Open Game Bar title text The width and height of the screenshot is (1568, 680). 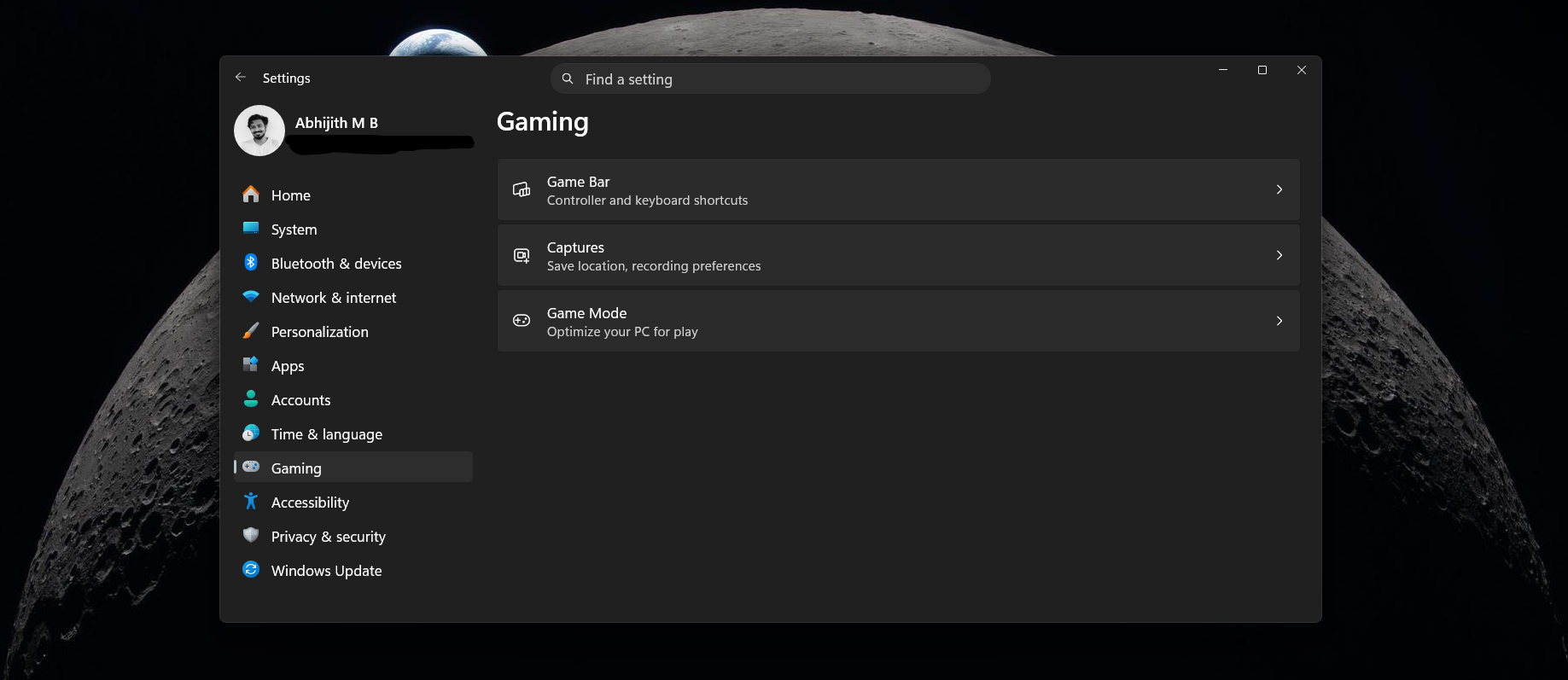point(578,182)
